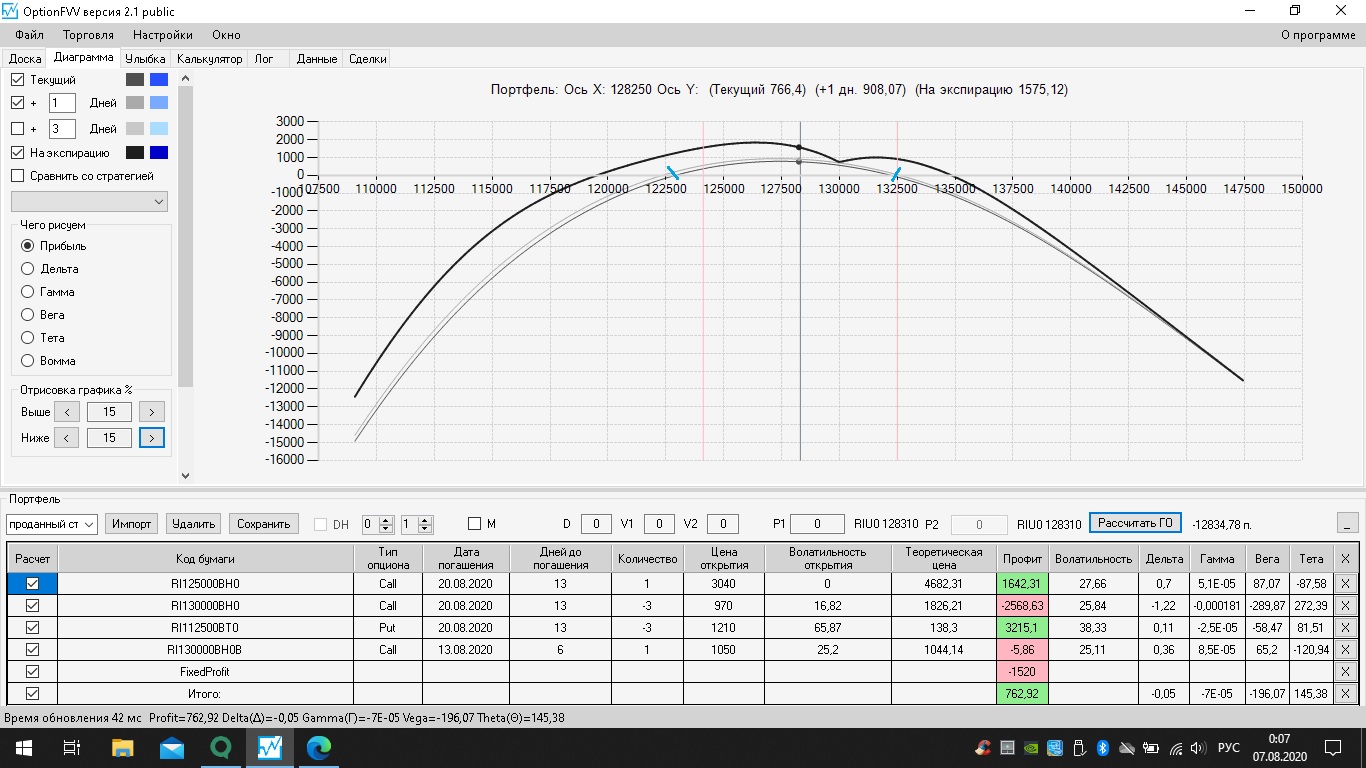Click the Bluetooth icon in system tray
1366x768 pixels.
coord(1104,748)
